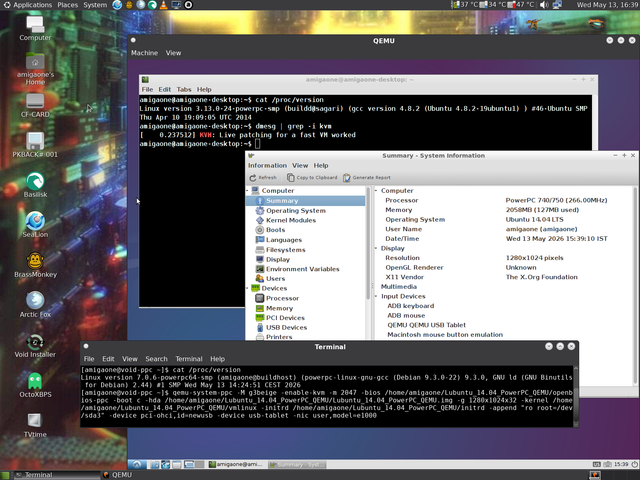640x480 pixels.
Task: Click the QEMU button in host taskbar
Action: pos(118,475)
